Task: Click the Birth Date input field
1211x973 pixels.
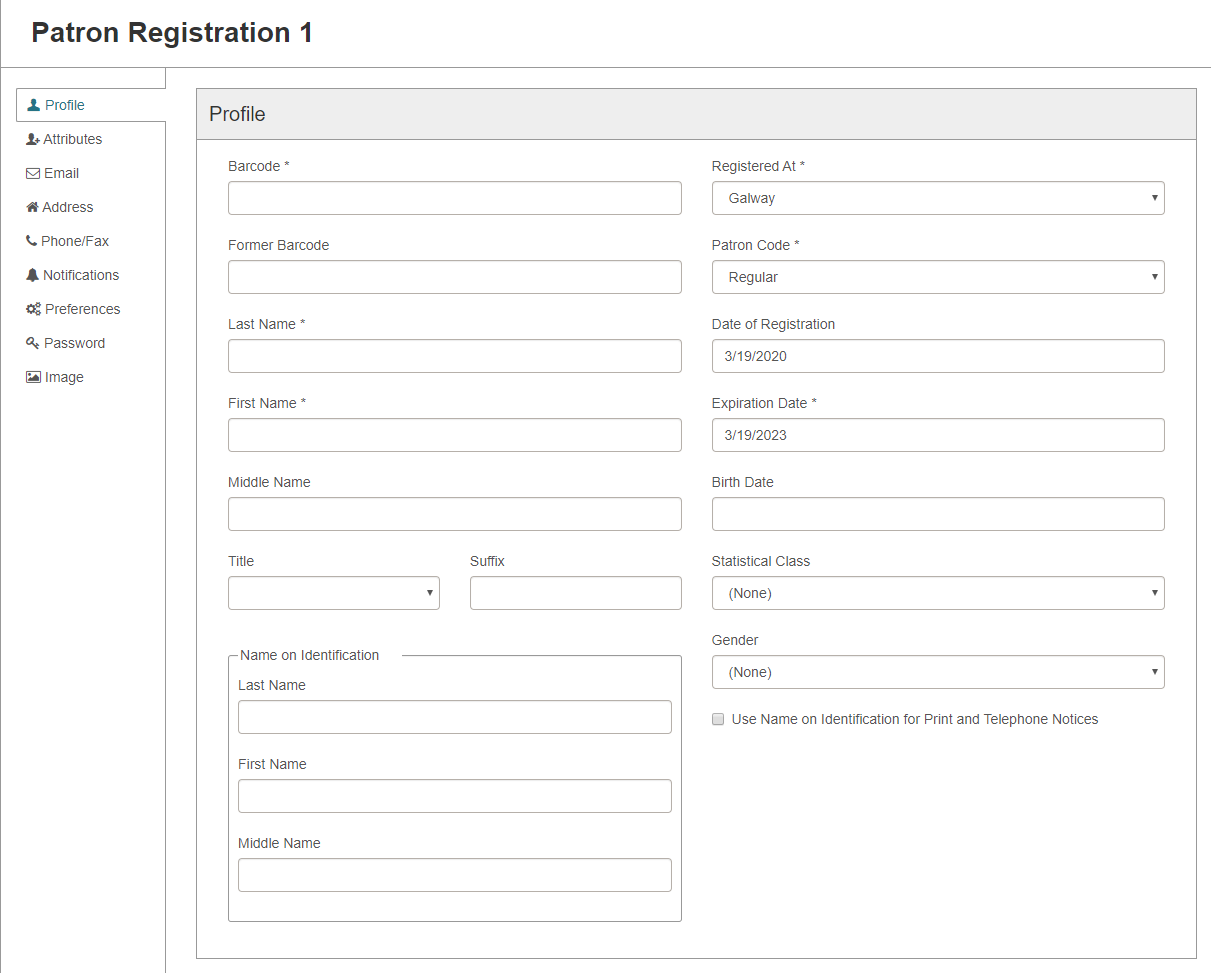Action: [938, 514]
